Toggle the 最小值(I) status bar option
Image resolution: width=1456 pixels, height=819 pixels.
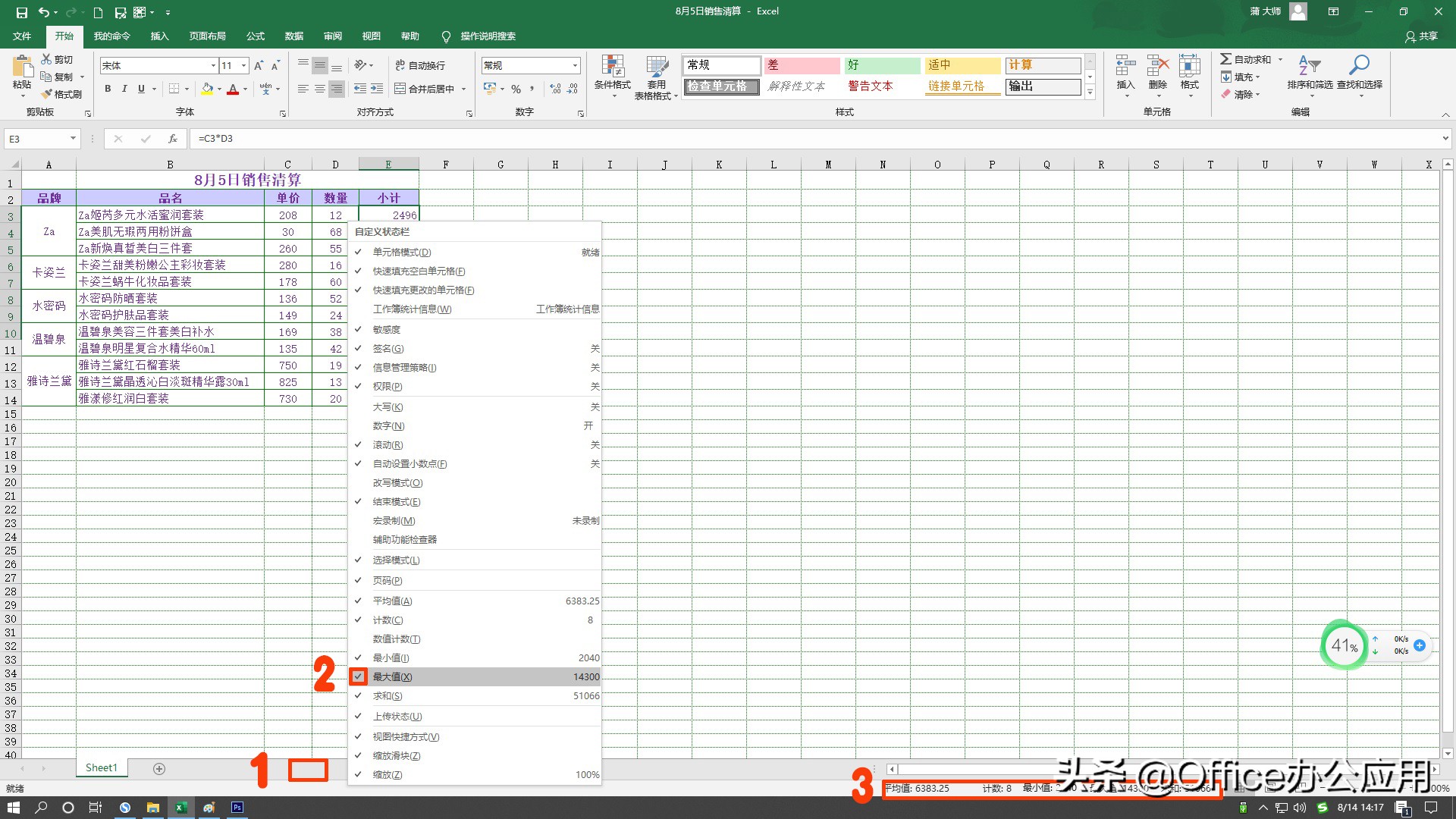point(475,658)
